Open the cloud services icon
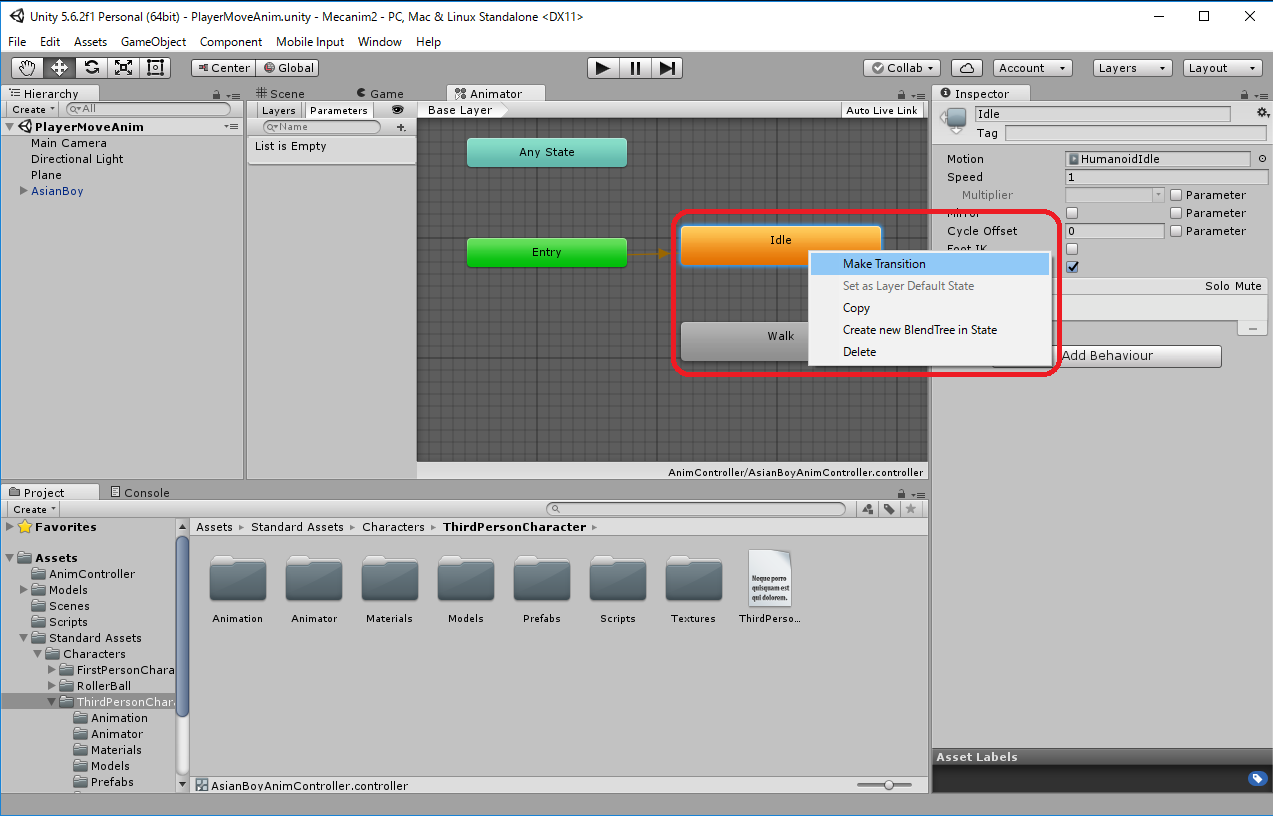 [x=966, y=68]
